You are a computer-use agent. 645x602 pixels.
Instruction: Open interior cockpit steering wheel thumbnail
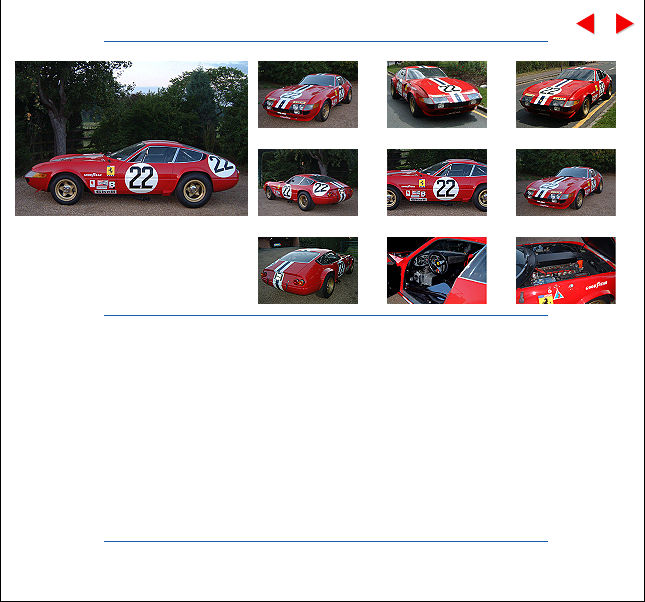437,270
